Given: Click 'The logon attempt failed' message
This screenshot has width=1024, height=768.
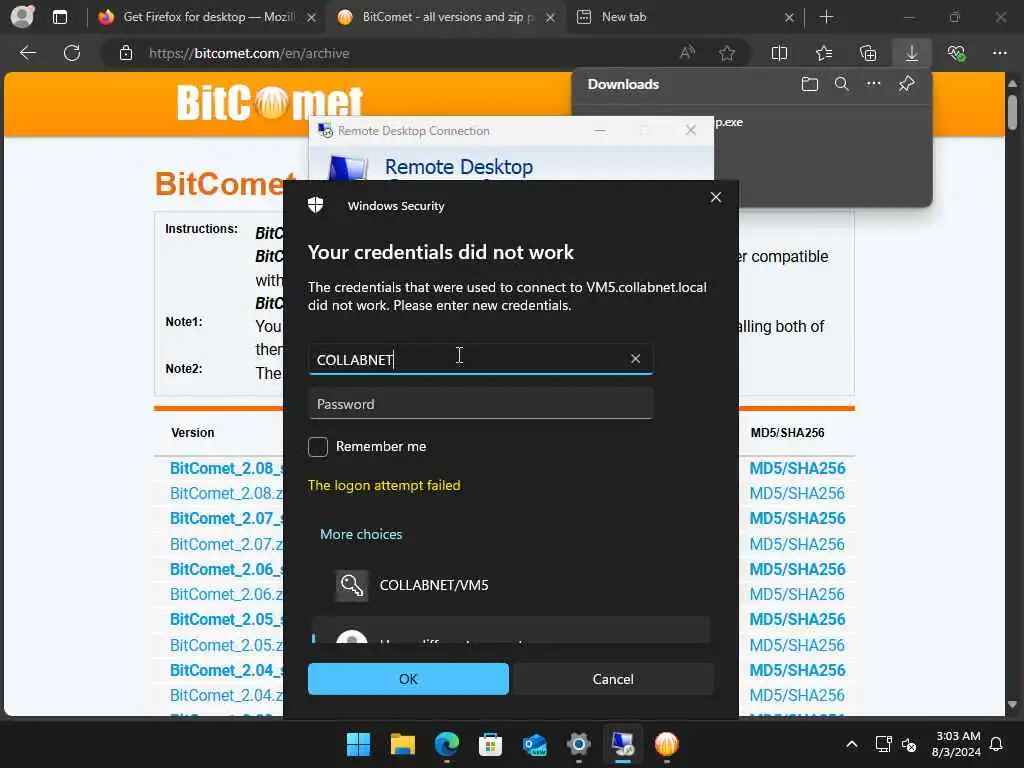Looking at the screenshot, I should (384, 485).
